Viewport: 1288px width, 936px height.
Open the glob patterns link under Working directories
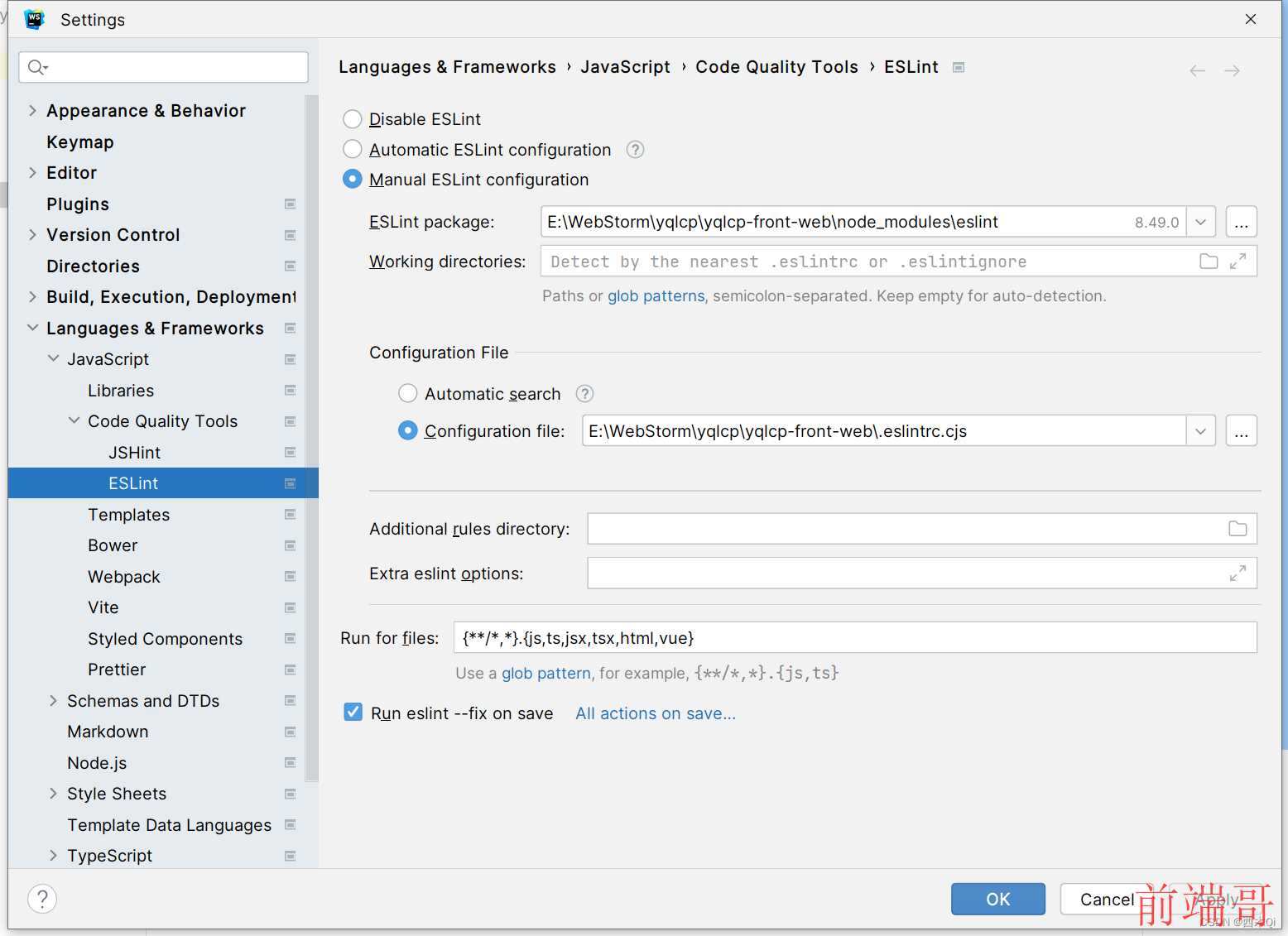click(x=656, y=296)
